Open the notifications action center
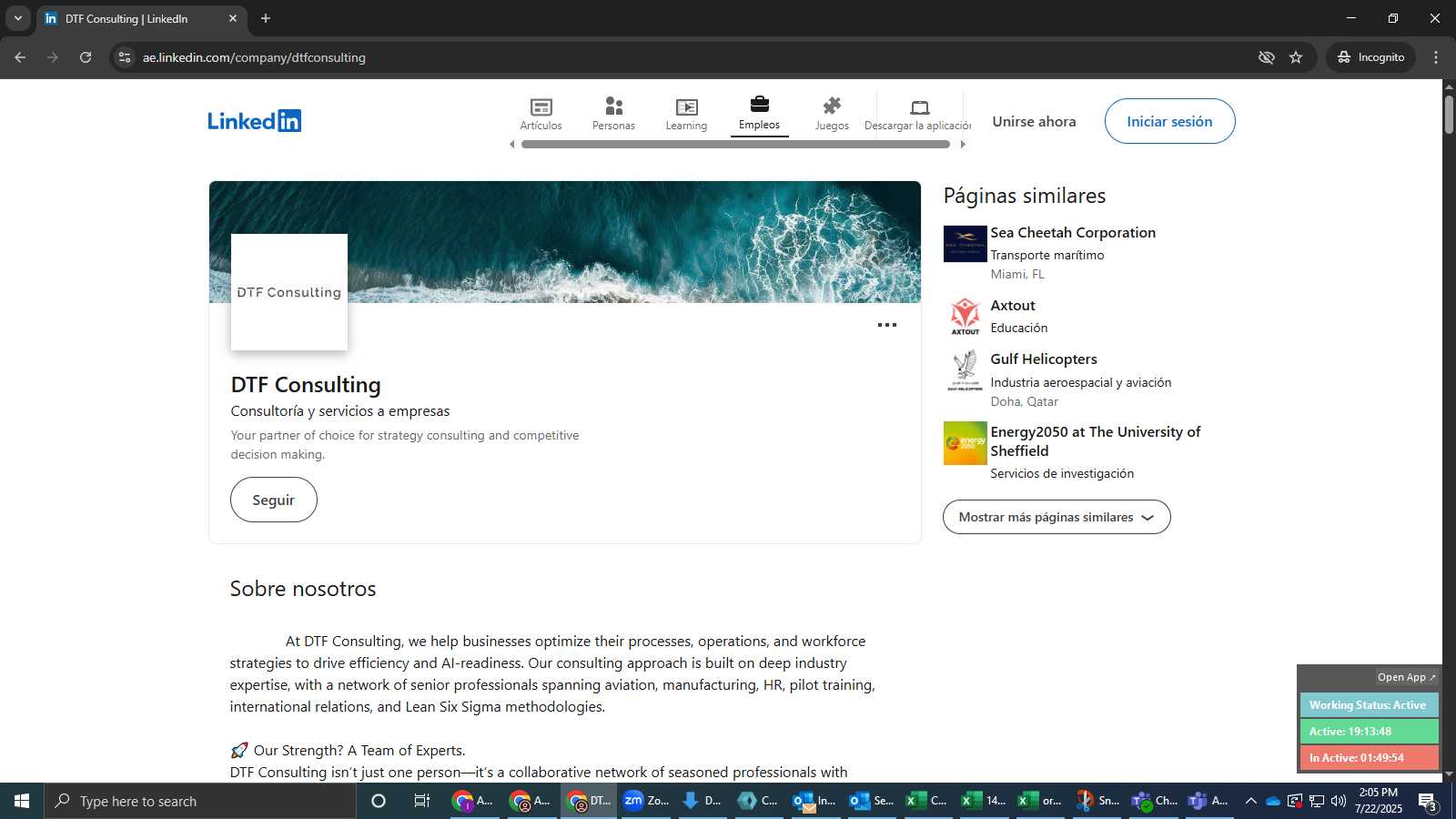Viewport: 1456px width, 819px height. tap(1428, 801)
